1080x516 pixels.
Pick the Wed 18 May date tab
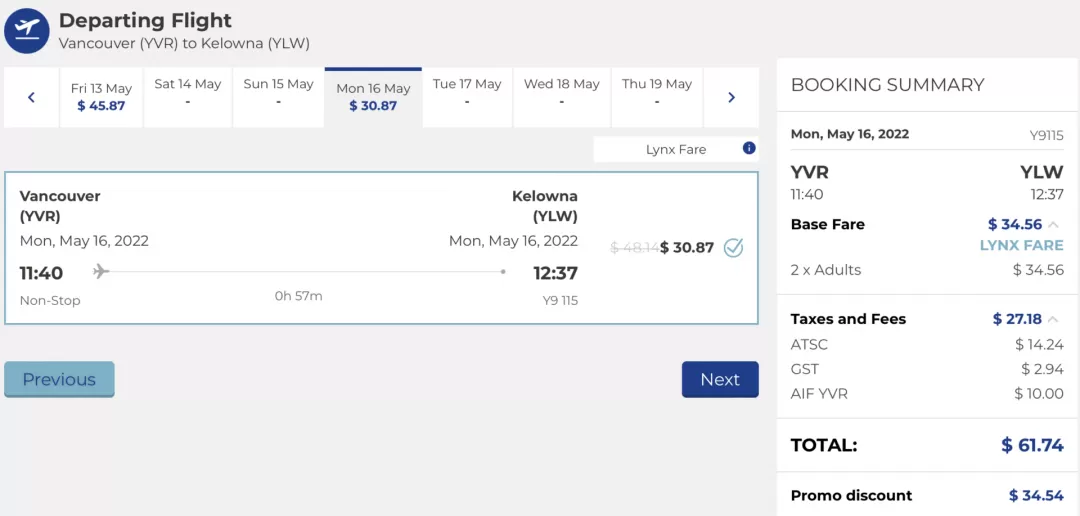(561, 98)
